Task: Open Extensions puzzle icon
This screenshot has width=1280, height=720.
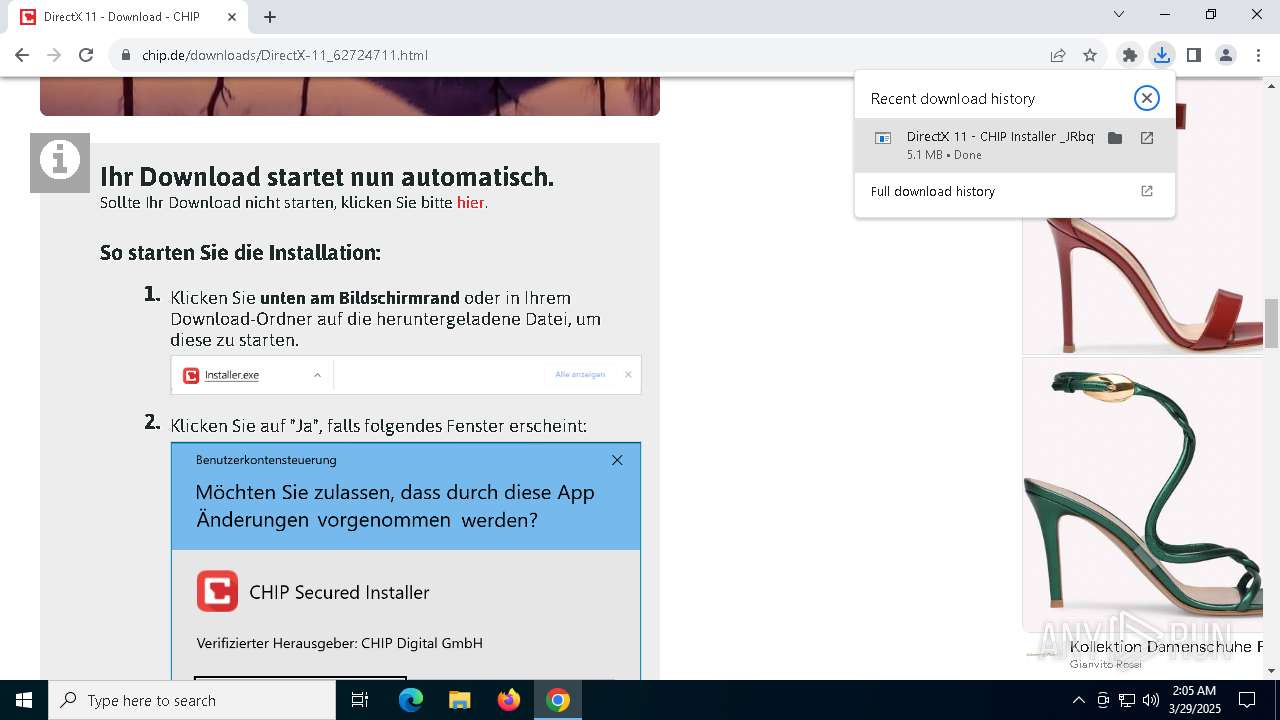Action: 1130,55
